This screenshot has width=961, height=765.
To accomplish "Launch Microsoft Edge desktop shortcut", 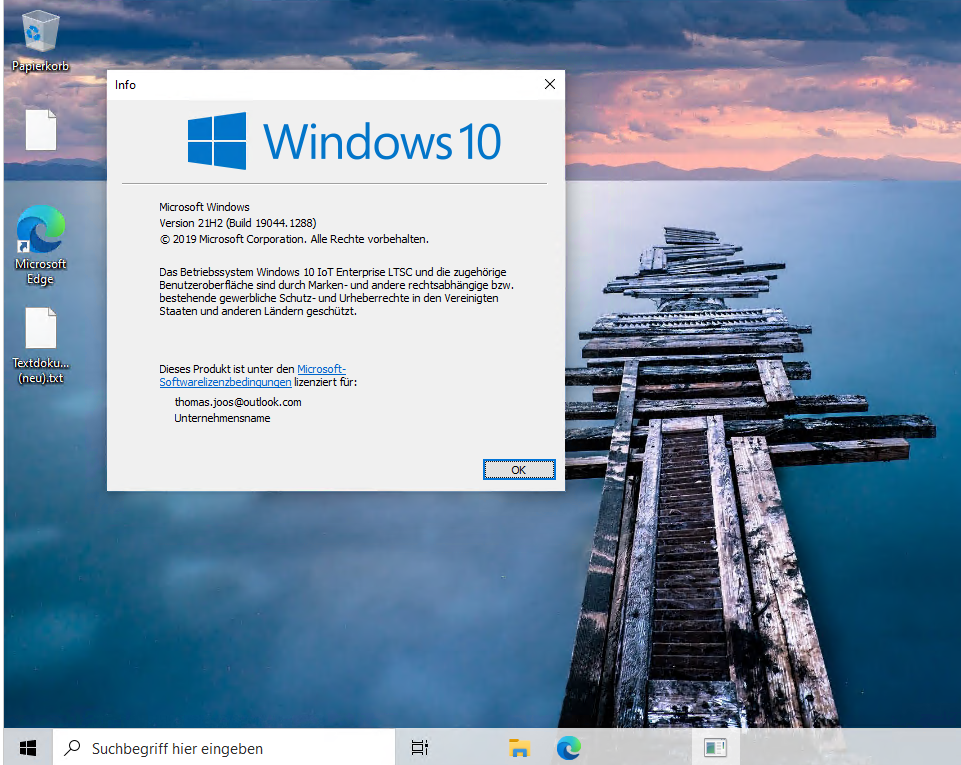I will tap(40, 245).
